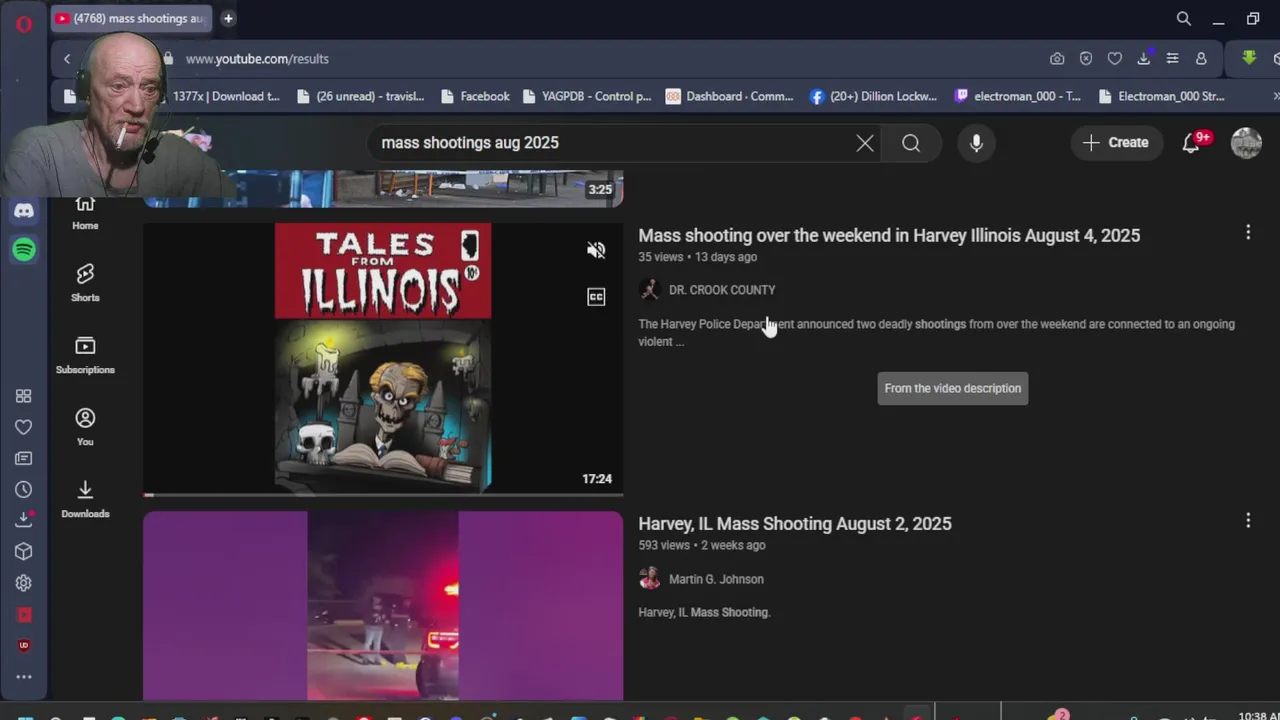The width and height of the screenshot is (1280, 720).
Task: Click the green download extension arrow
Action: 1249,58
